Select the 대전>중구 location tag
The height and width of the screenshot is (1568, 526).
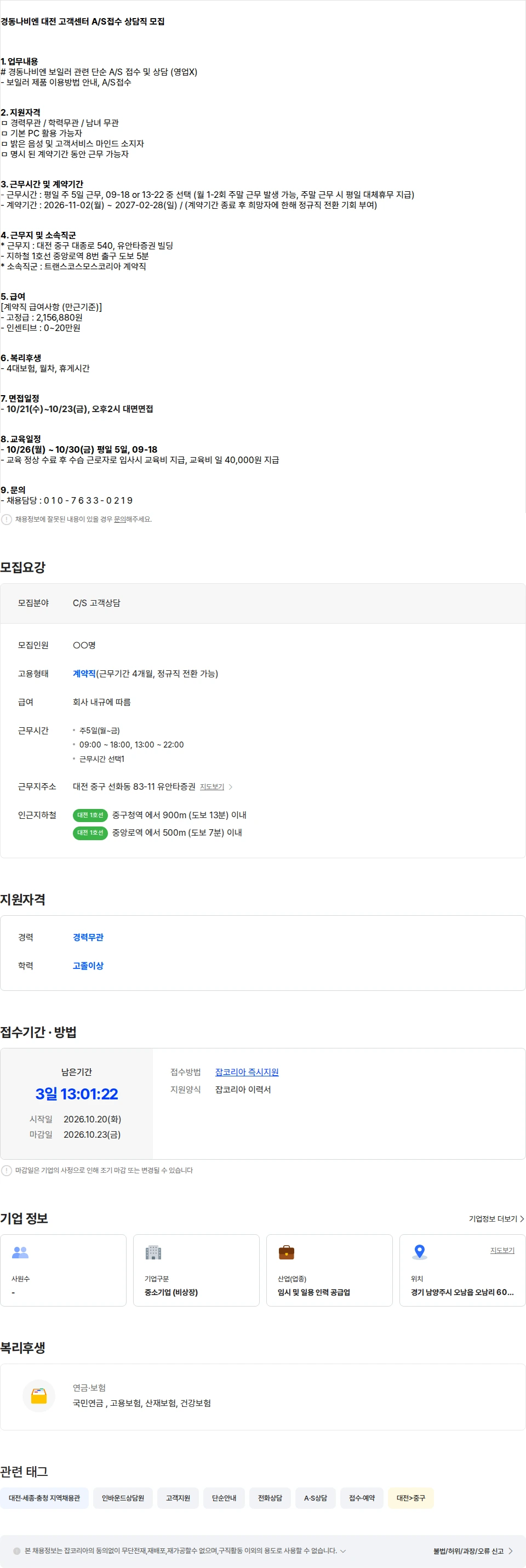pyautogui.click(x=411, y=1498)
